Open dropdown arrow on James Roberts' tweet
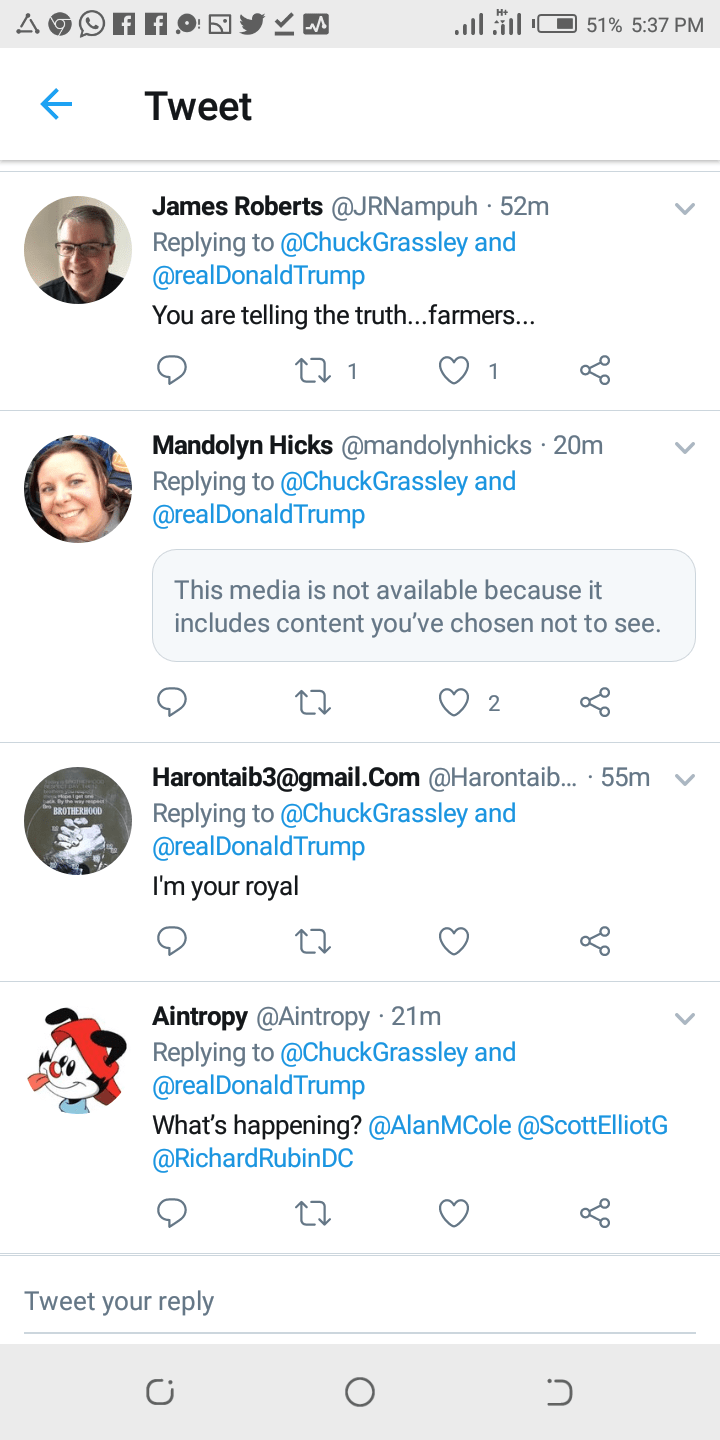The image size is (720, 1440). coord(685,209)
